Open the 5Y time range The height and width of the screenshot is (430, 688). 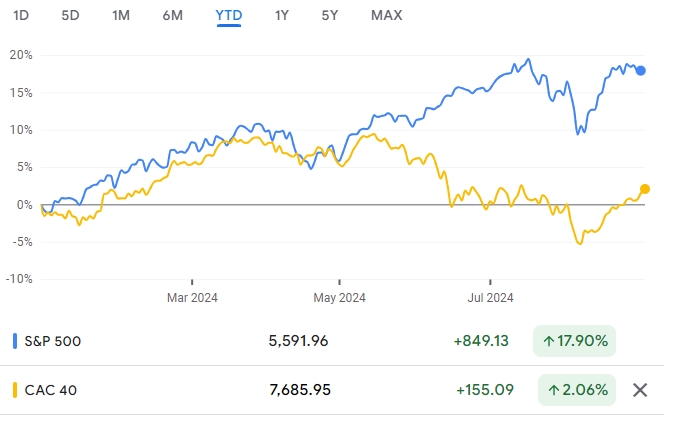(331, 15)
